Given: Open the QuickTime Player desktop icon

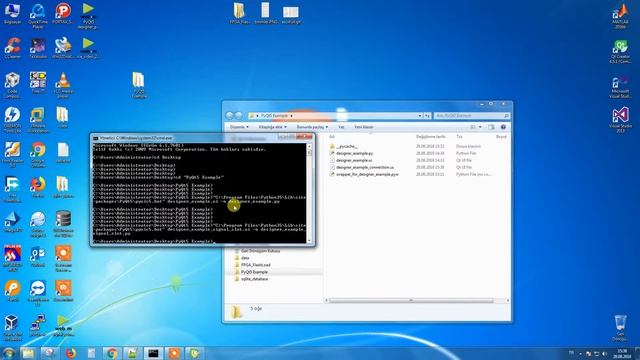Looking at the screenshot, I should coord(38,16).
